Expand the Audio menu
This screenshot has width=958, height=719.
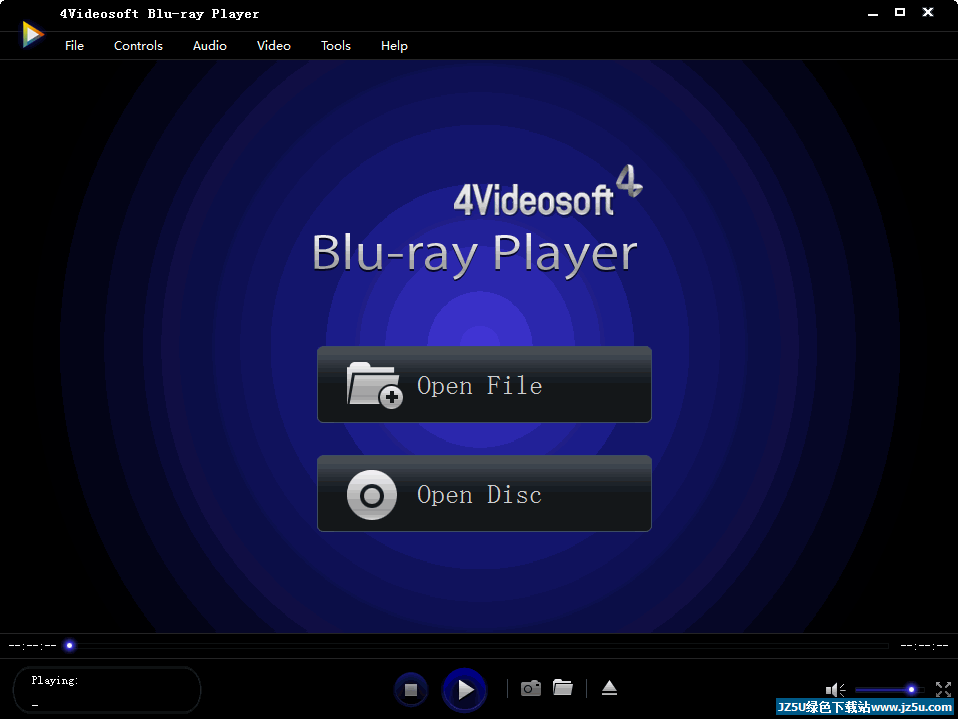point(209,46)
